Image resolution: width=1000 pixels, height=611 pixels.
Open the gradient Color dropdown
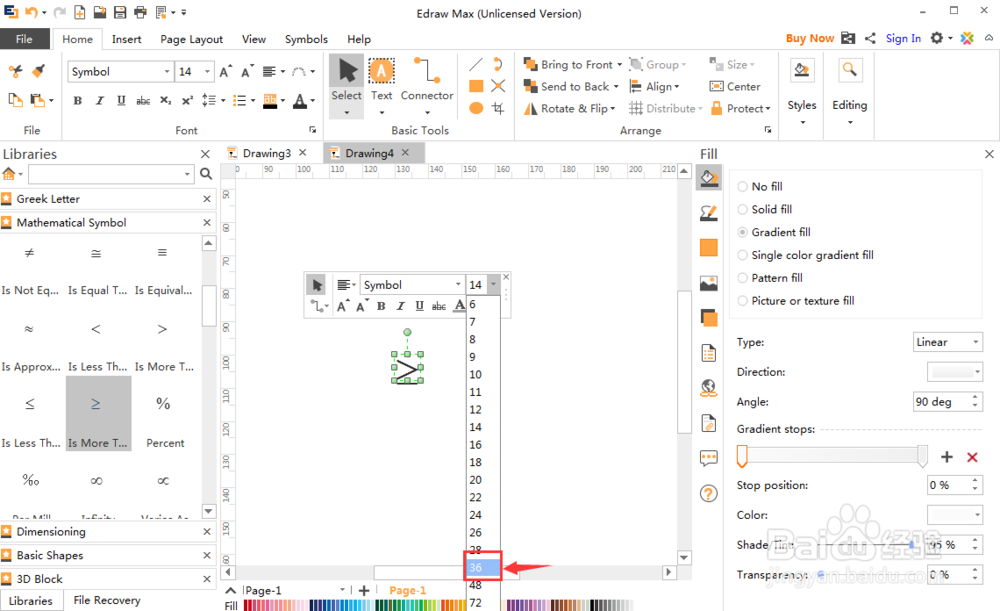click(x=954, y=514)
